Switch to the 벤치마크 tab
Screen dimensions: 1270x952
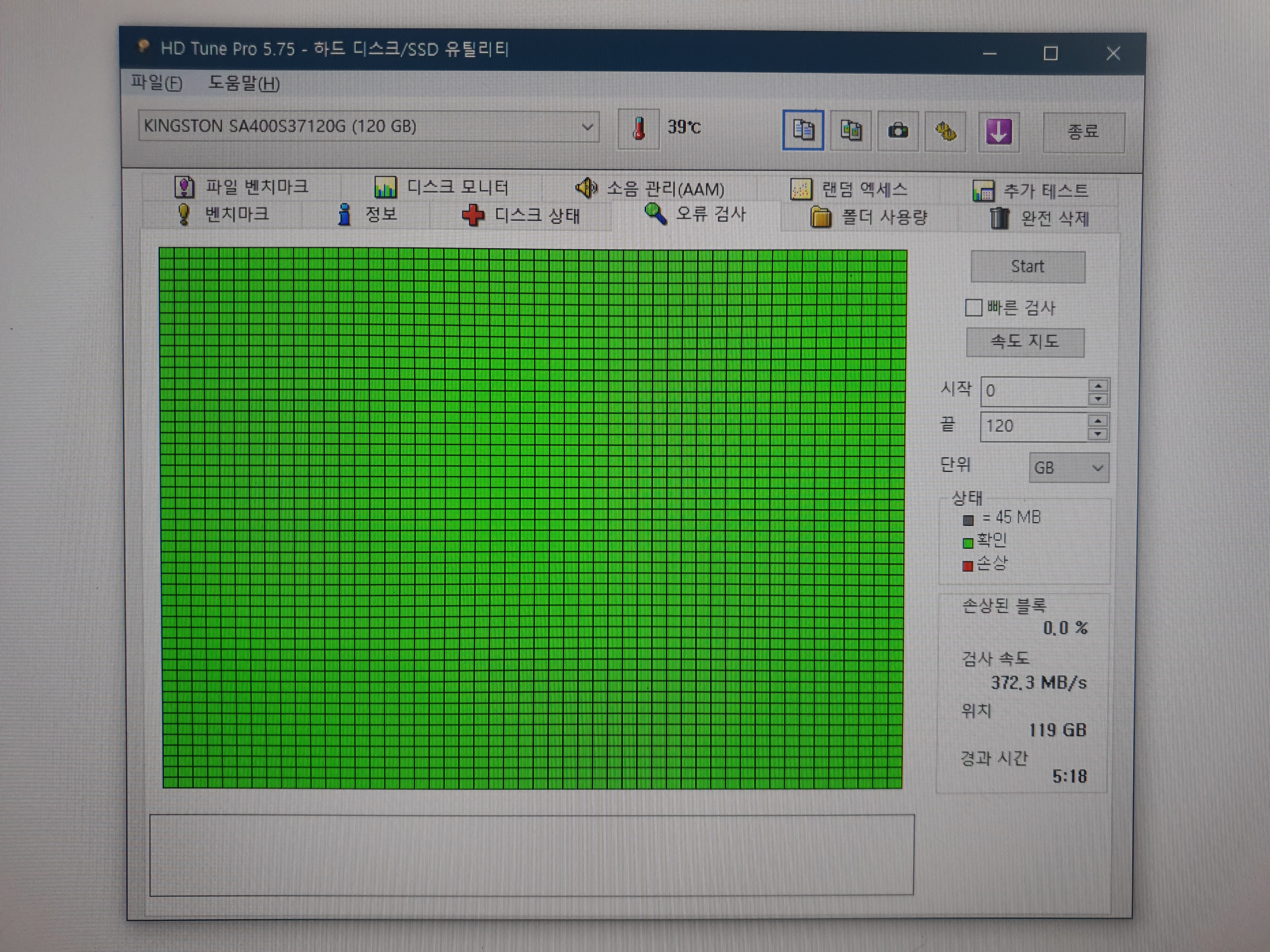223,214
